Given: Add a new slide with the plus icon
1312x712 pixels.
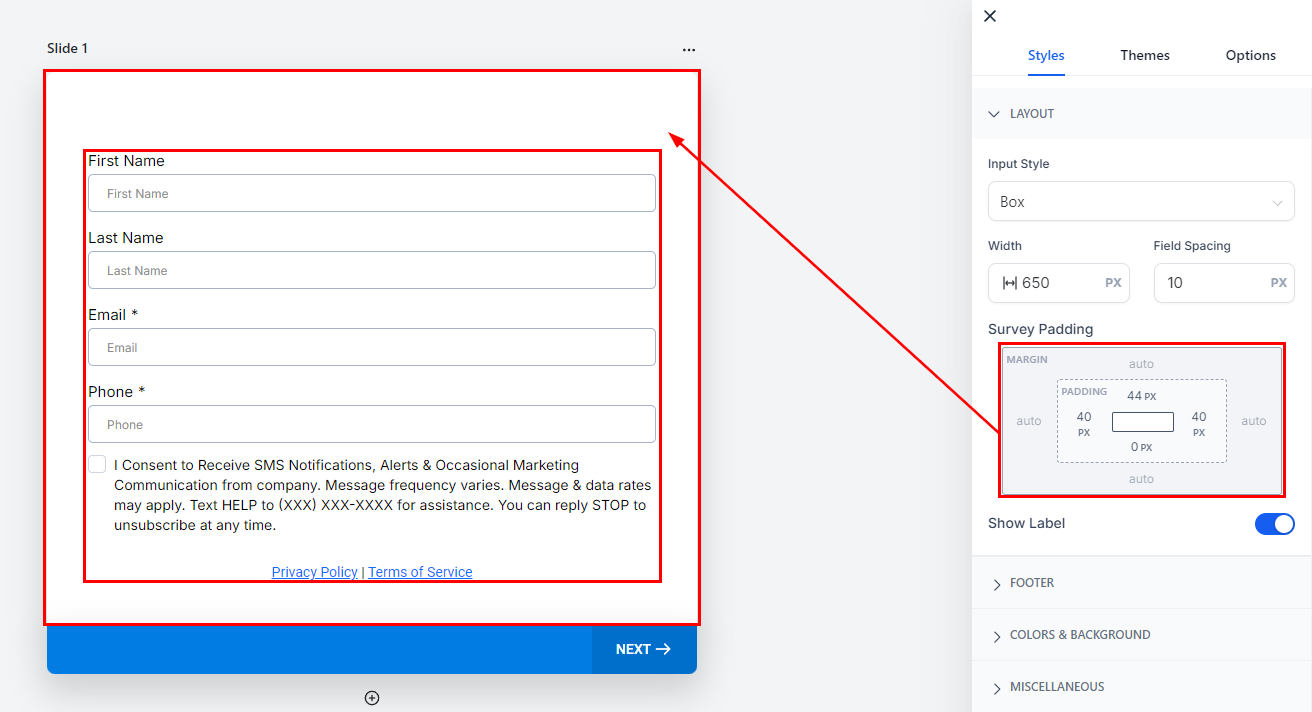Looking at the screenshot, I should click(x=372, y=698).
